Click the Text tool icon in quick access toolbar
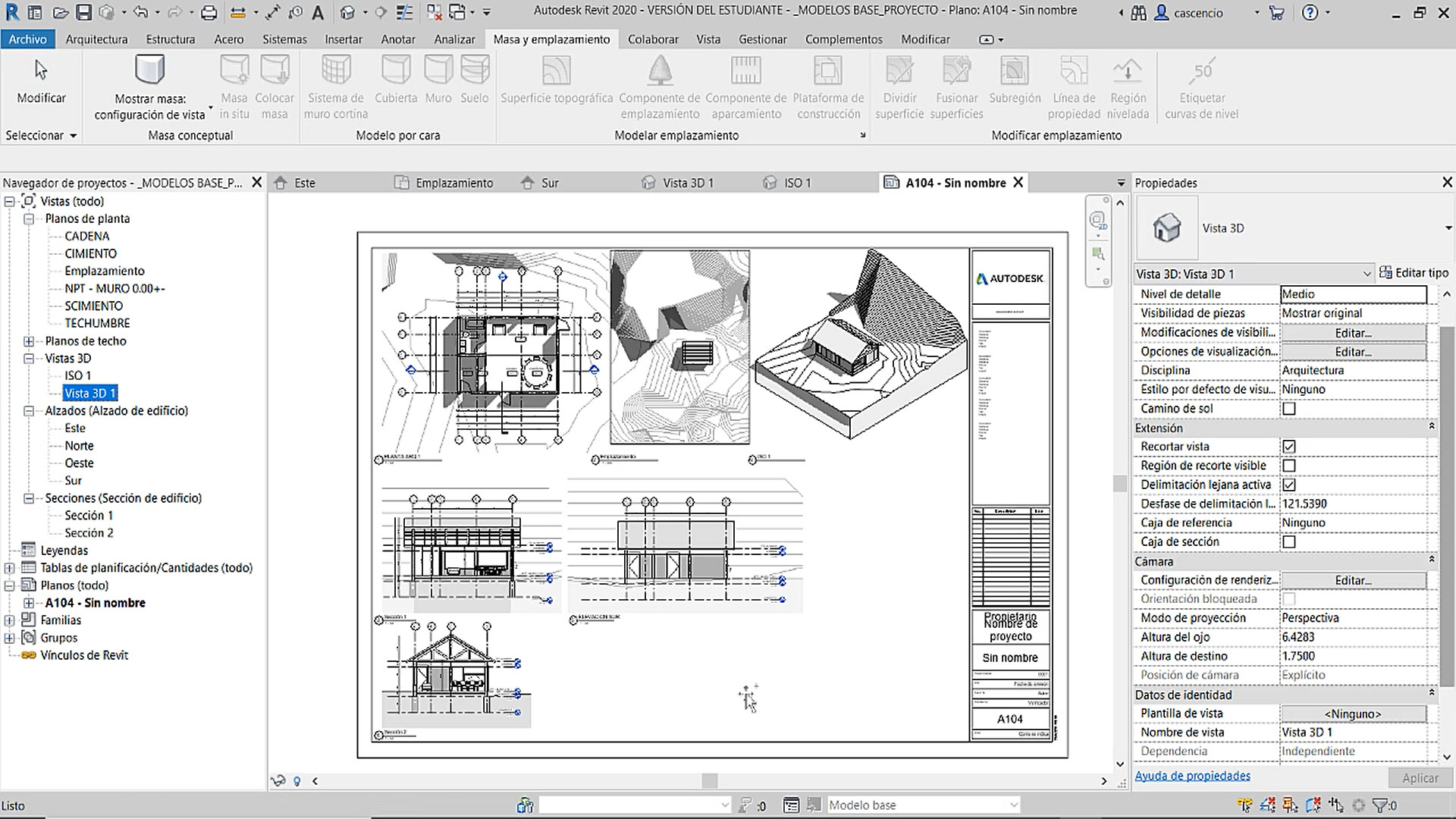Viewport: 1456px width, 819px height. click(x=318, y=12)
